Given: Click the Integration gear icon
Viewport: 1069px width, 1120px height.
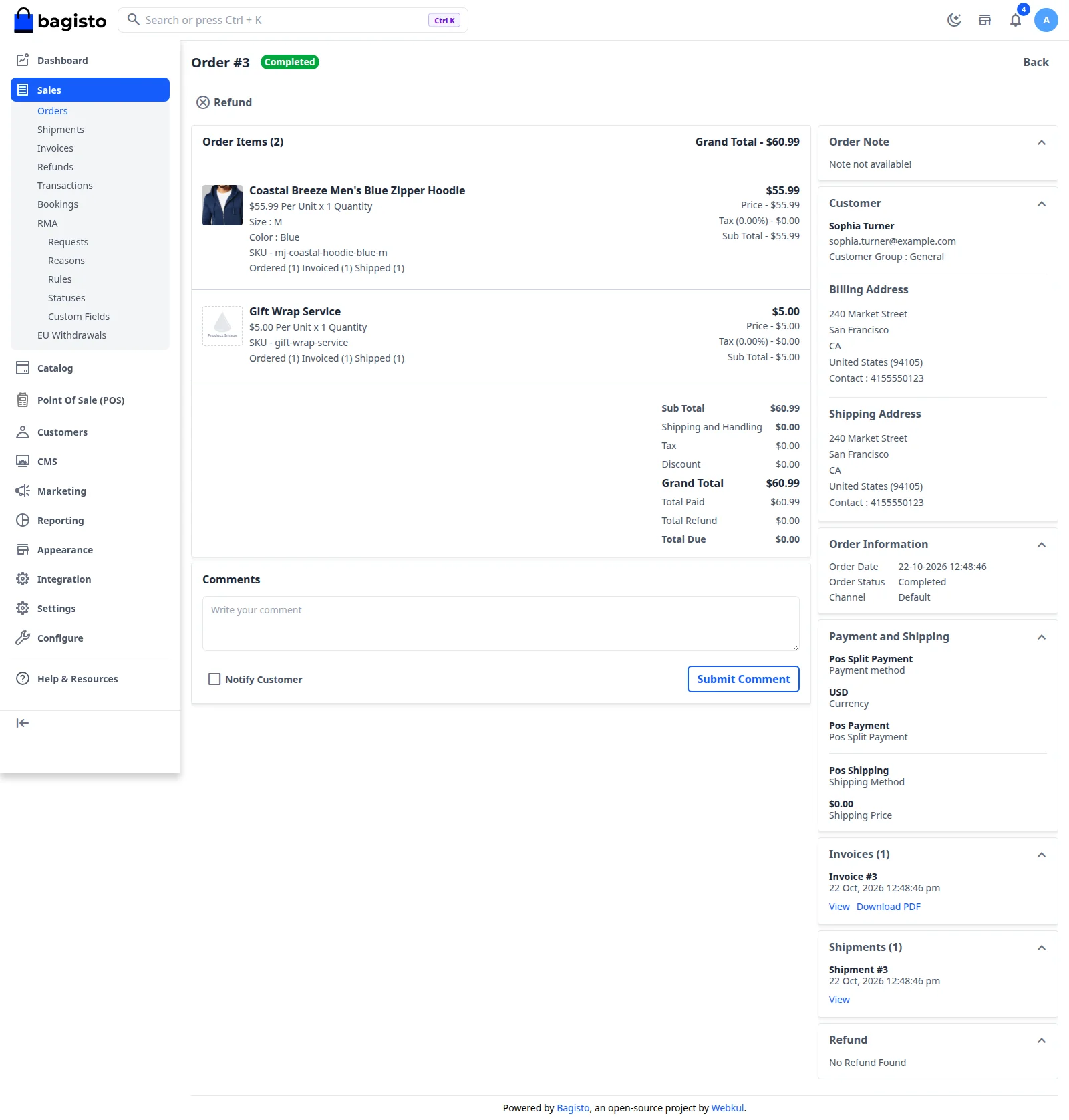Looking at the screenshot, I should (x=23, y=579).
